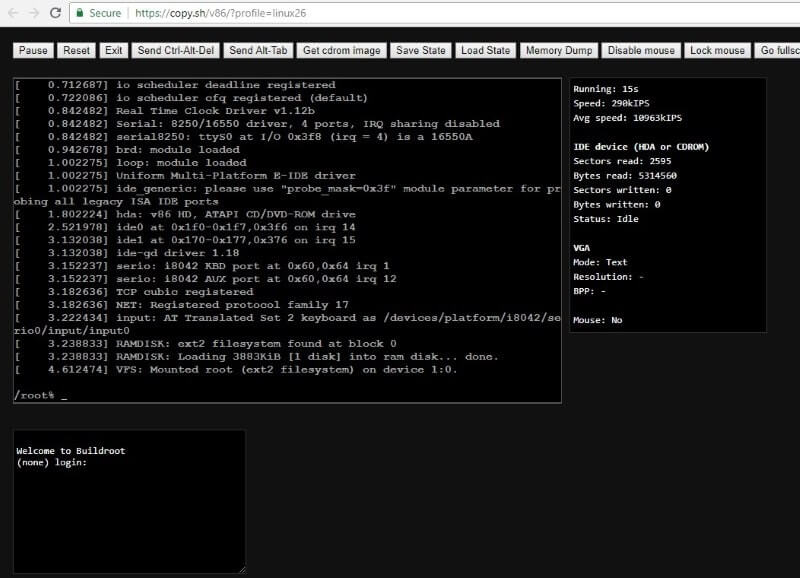The width and height of the screenshot is (800, 578).
Task: Reload the page with the refresh icon
Action: [56, 13]
